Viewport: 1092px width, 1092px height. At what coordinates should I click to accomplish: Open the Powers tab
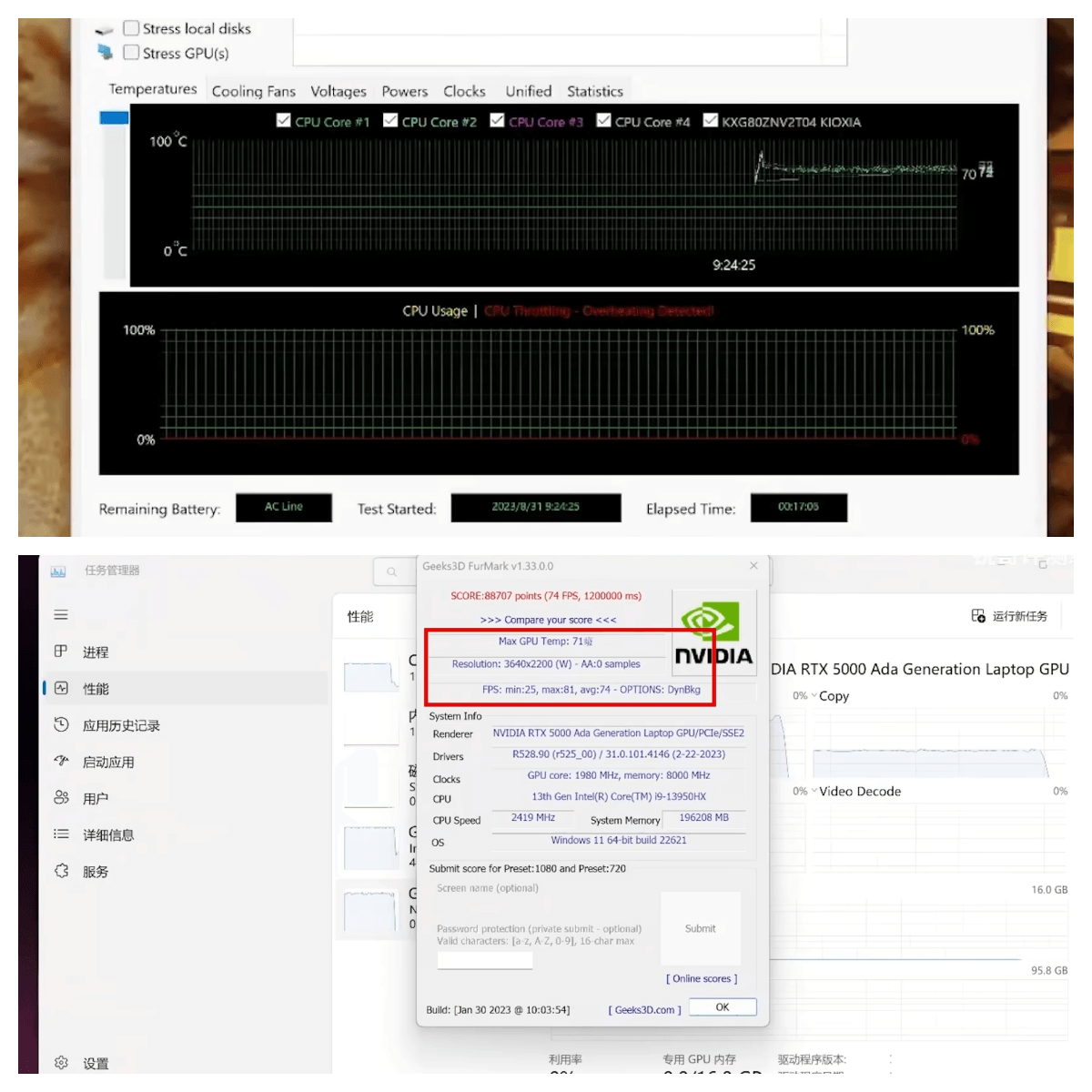(x=405, y=91)
